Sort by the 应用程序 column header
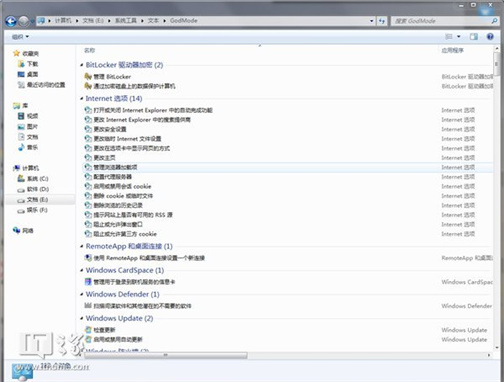The height and width of the screenshot is (382, 504). (x=452, y=50)
